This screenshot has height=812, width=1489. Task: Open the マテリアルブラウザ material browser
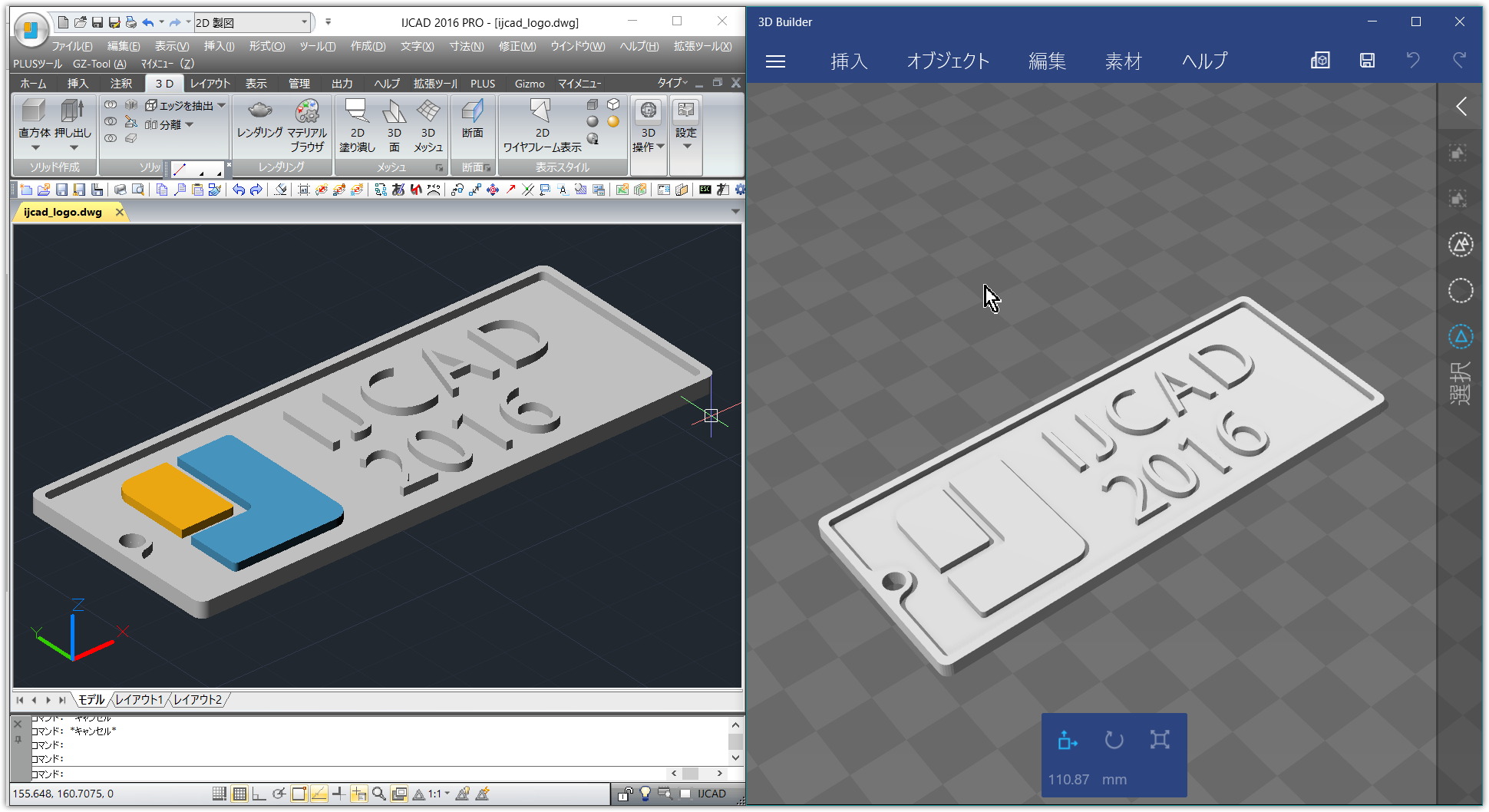pyautogui.click(x=307, y=125)
